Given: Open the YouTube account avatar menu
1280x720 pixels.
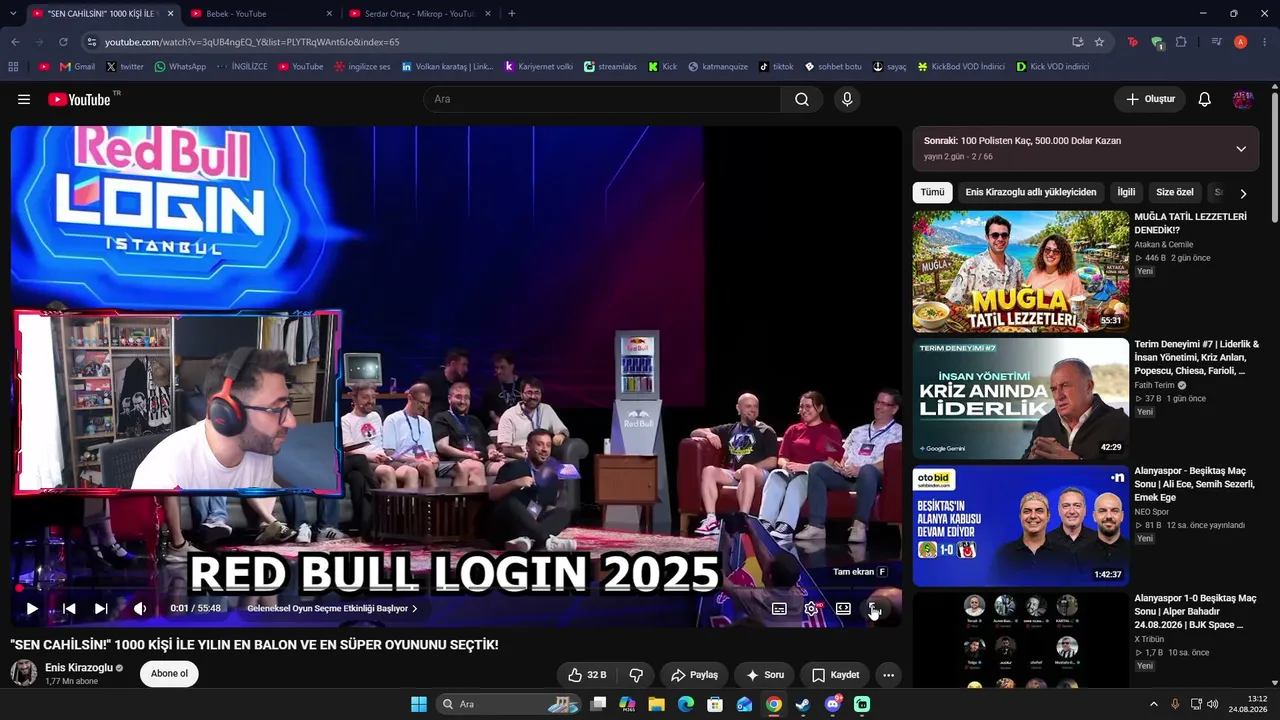Looking at the screenshot, I should 1243,99.
